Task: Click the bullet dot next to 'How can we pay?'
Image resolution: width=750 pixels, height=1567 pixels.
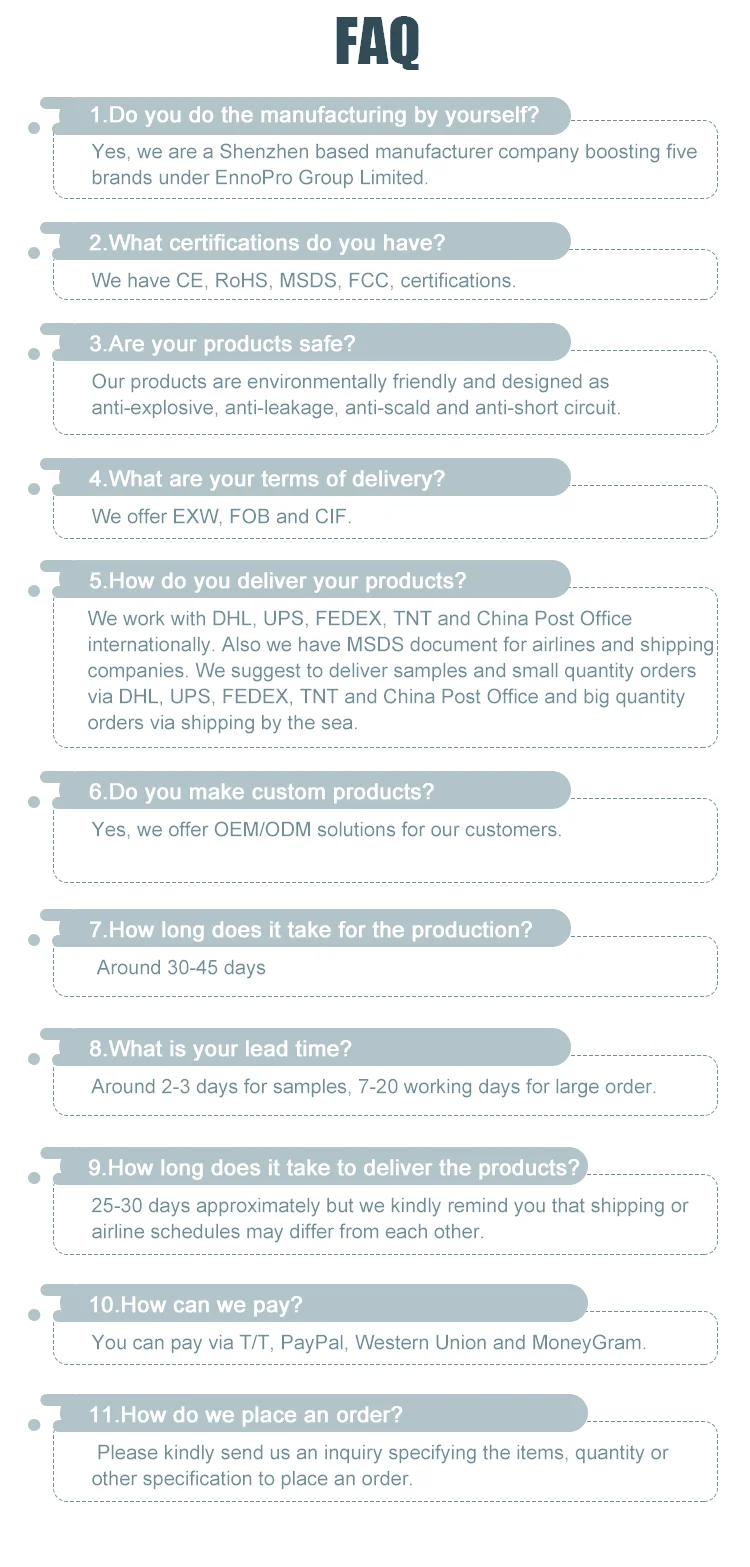Action: pyautogui.click(x=34, y=1315)
